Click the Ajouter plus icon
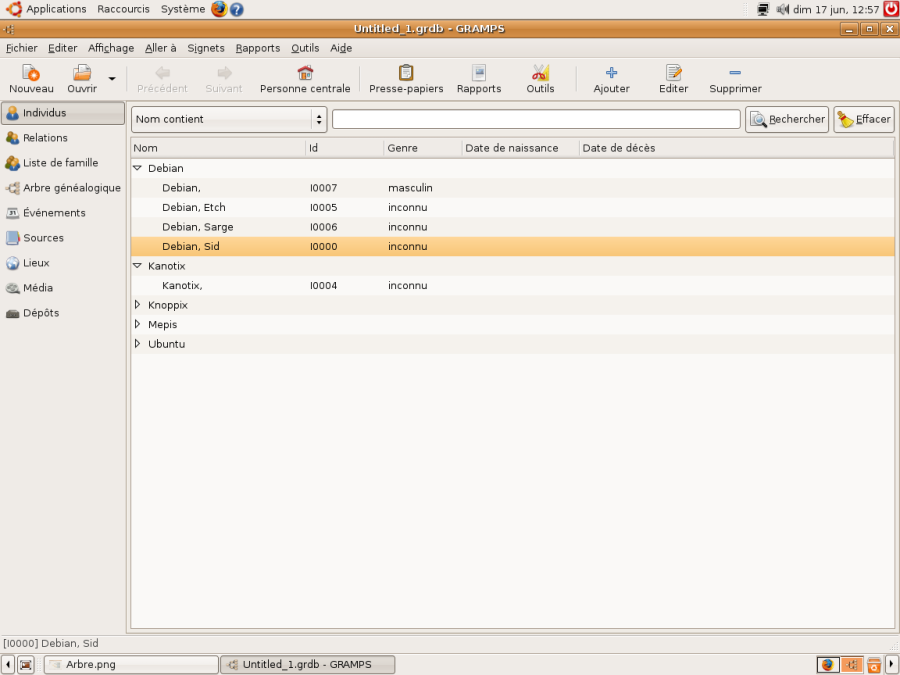 (x=611, y=73)
